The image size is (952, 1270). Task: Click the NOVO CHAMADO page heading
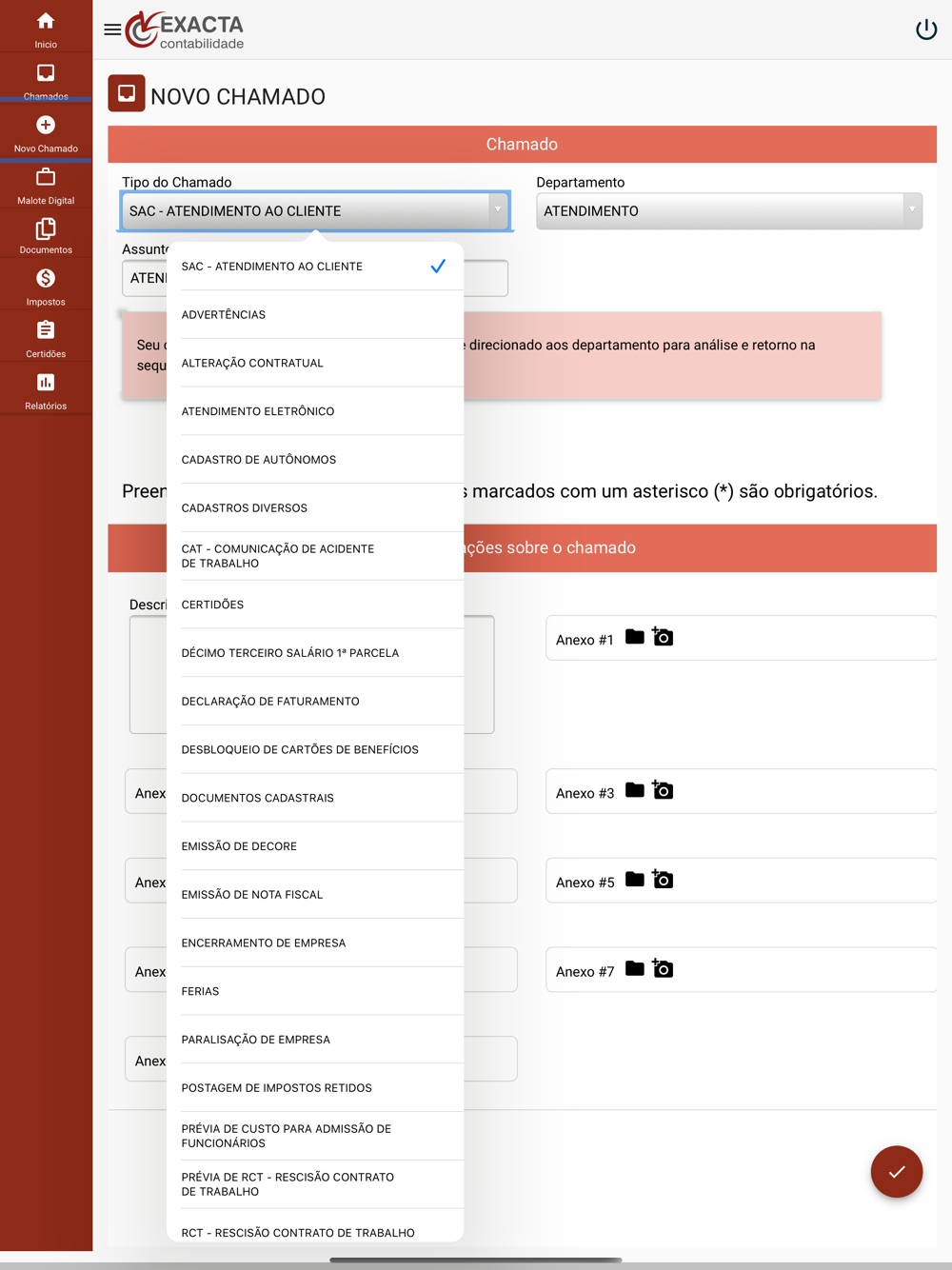[x=238, y=97]
